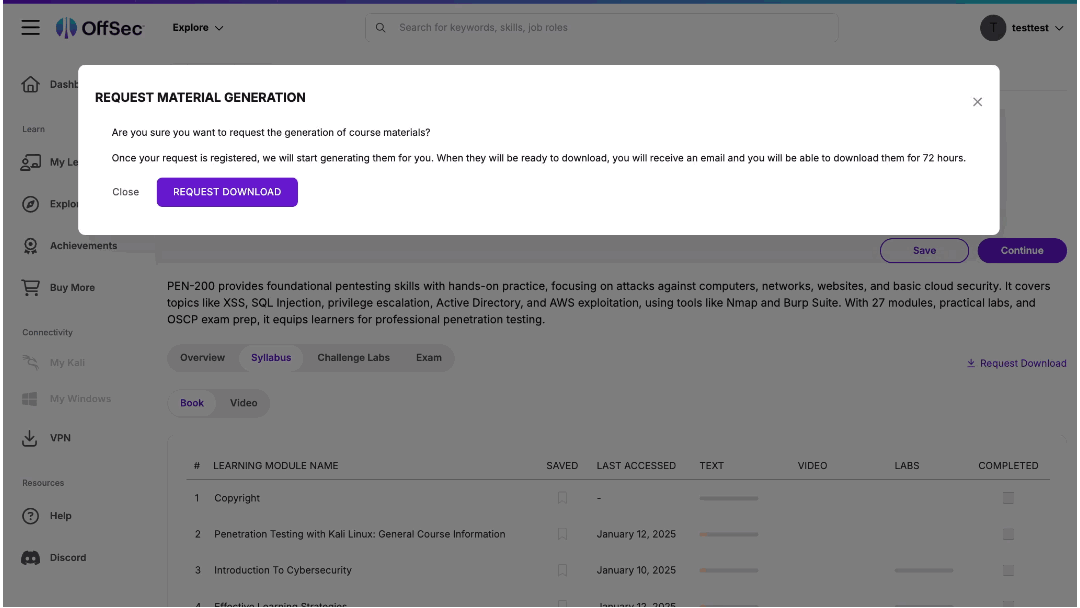Image resolution: width=1080 pixels, height=608 pixels.
Task: Click the SAVED column header
Action: [562, 465]
